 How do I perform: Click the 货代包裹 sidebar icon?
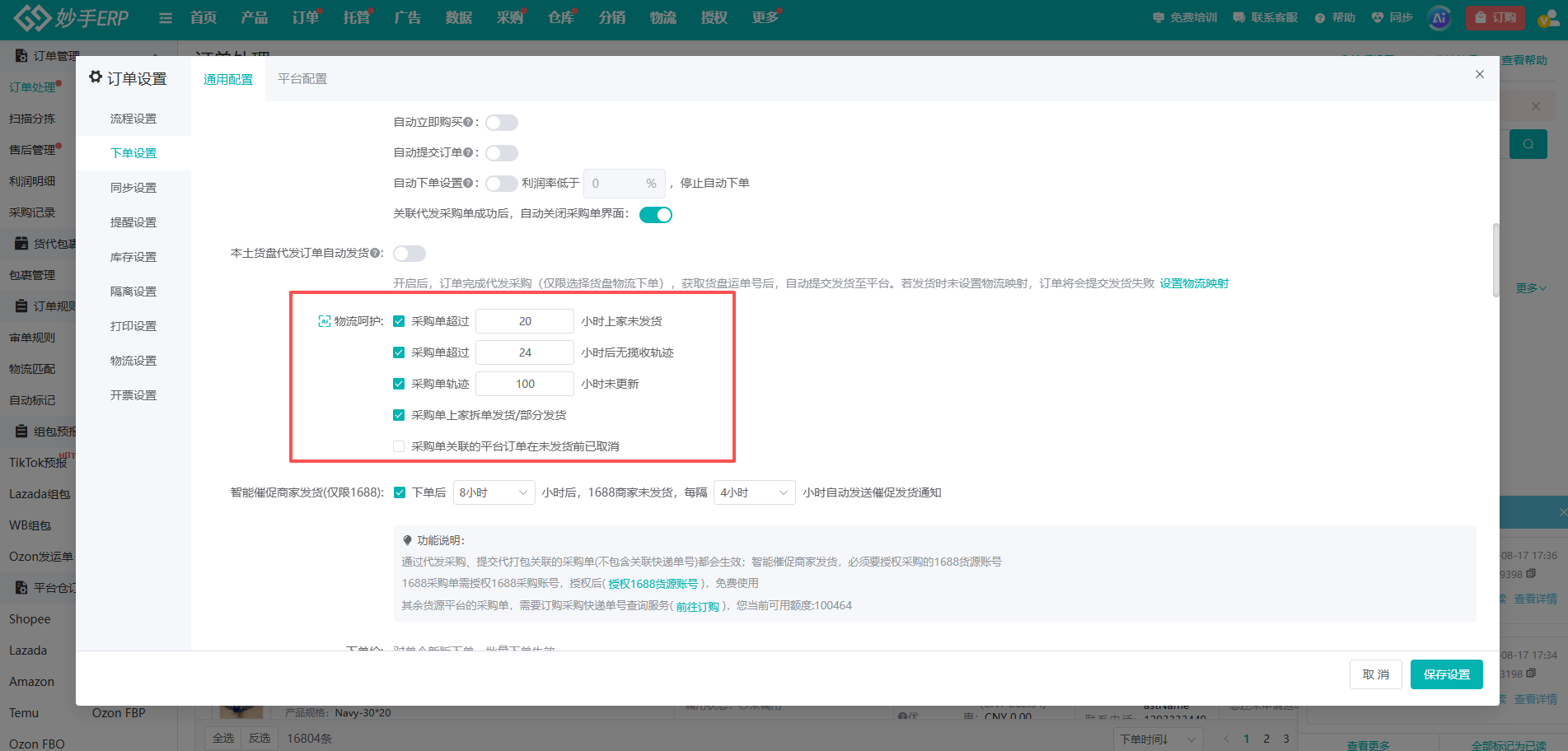tap(21, 244)
